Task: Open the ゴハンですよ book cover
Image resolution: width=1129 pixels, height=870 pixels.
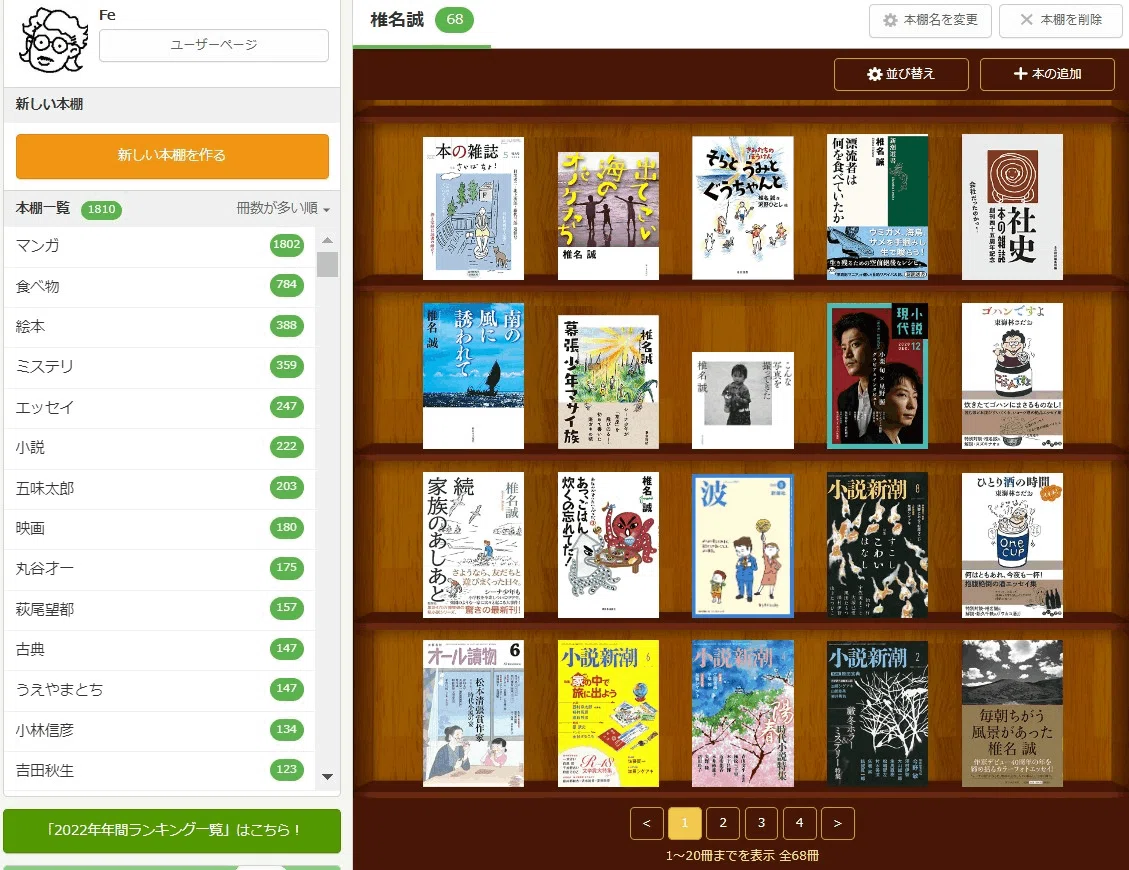Action: 1012,376
